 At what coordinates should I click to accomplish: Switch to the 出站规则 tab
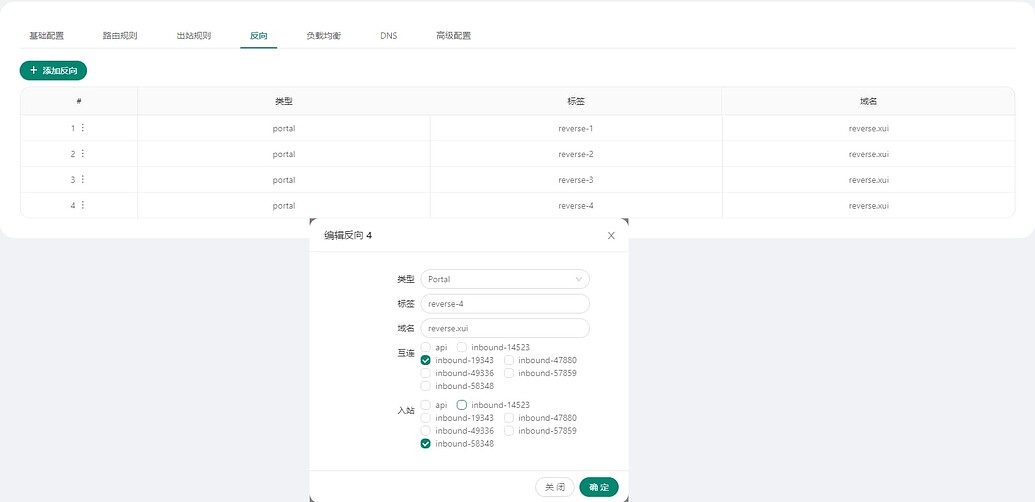pyautogui.click(x=194, y=36)
